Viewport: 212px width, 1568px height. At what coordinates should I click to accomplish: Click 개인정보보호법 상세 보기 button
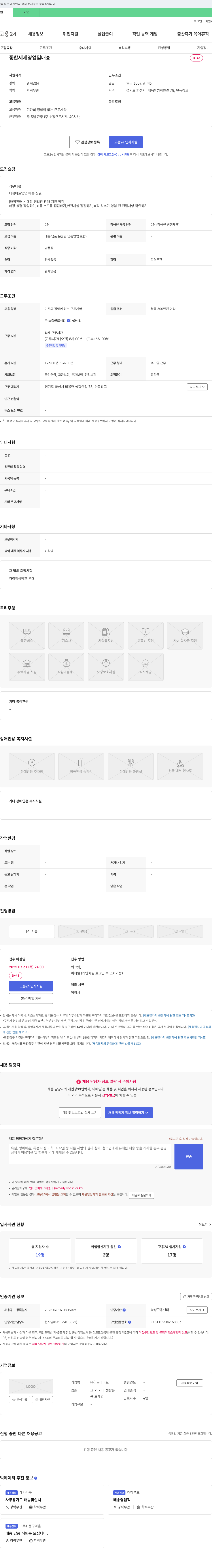80,1112
